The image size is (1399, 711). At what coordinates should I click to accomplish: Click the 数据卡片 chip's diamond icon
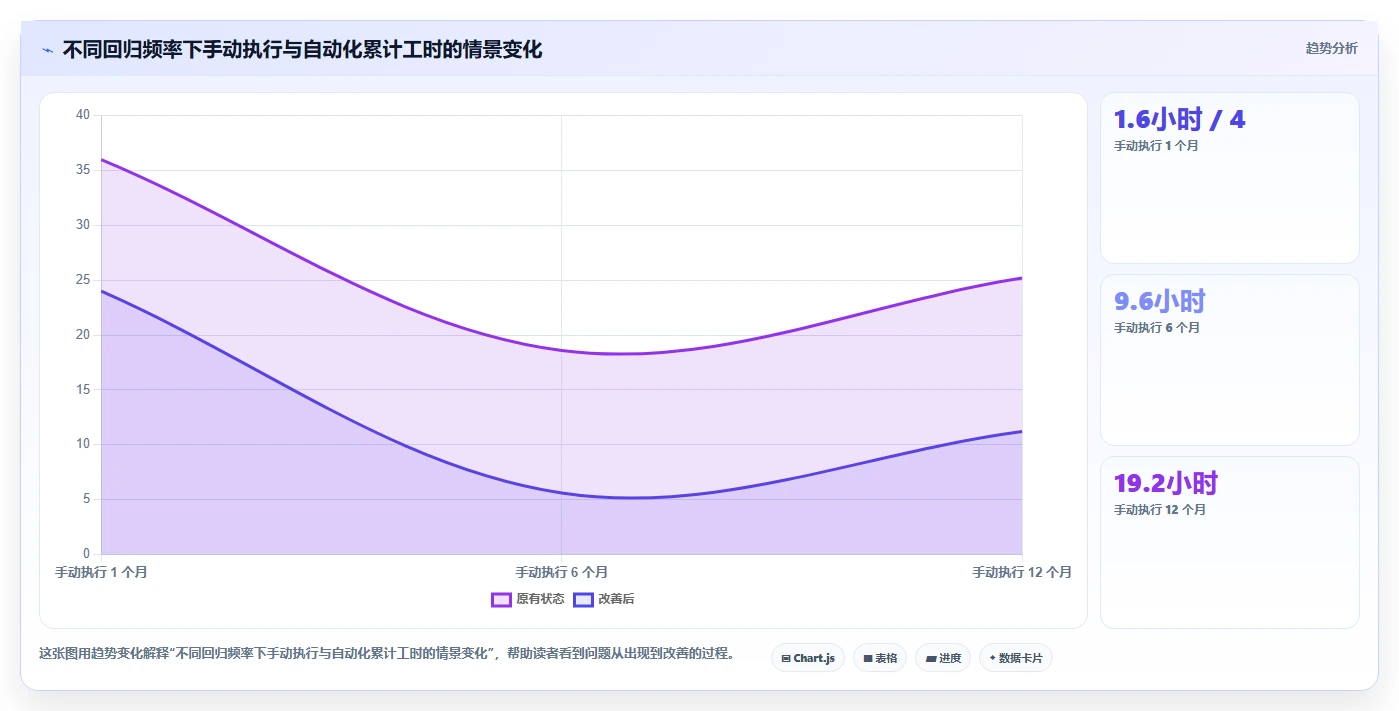(x=992, y=658)
